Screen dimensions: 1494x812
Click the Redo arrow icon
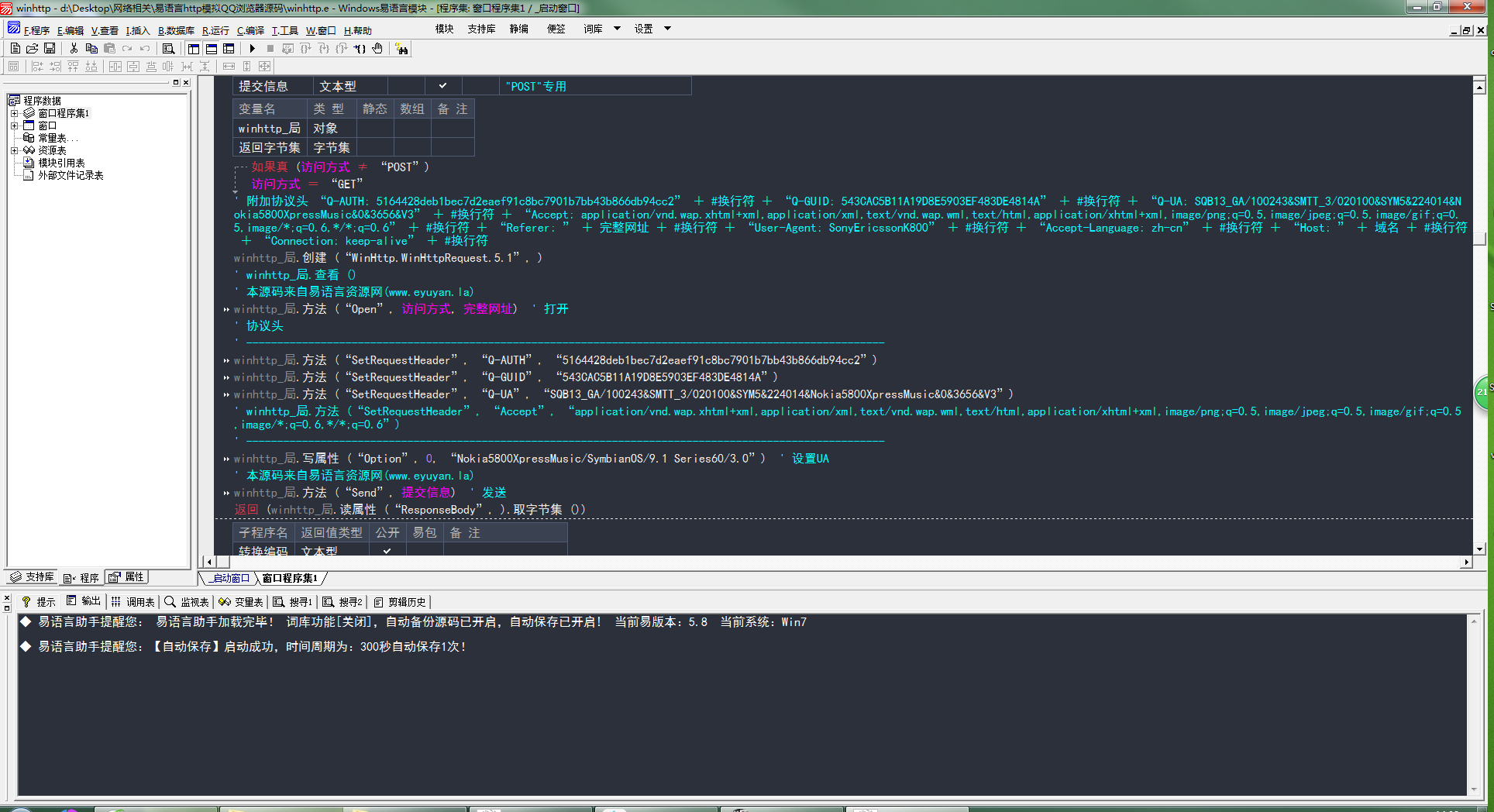coord(127,49)
